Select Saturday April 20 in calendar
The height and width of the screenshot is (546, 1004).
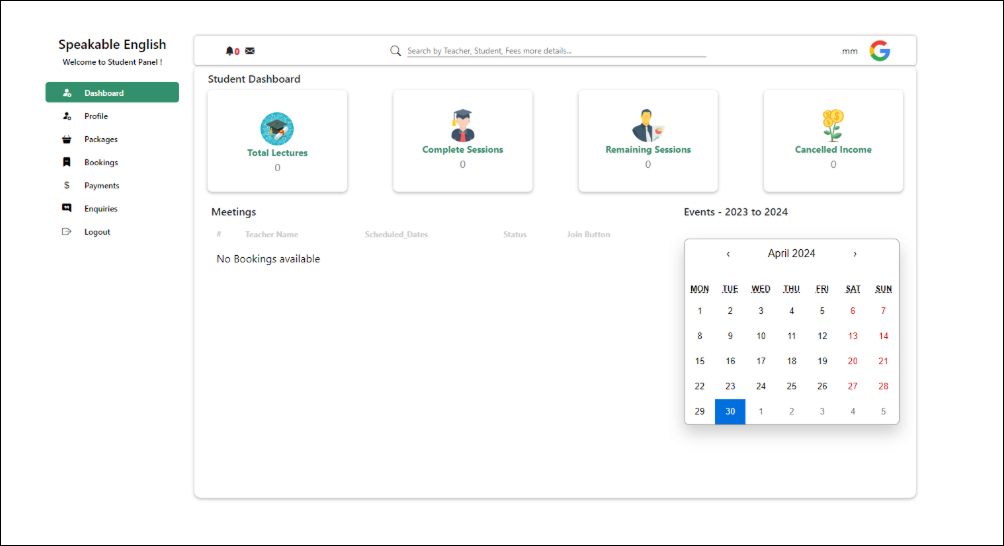pos(852,361)
